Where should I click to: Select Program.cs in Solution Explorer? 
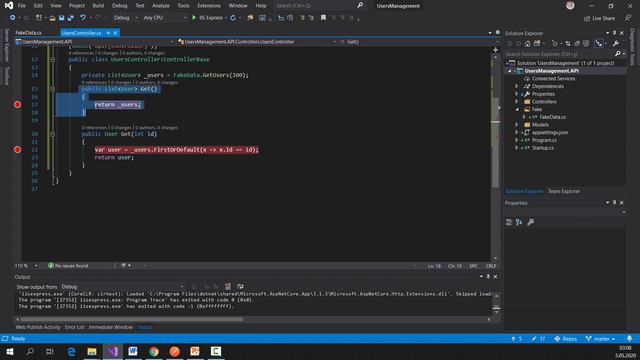[x=544, y=140]
